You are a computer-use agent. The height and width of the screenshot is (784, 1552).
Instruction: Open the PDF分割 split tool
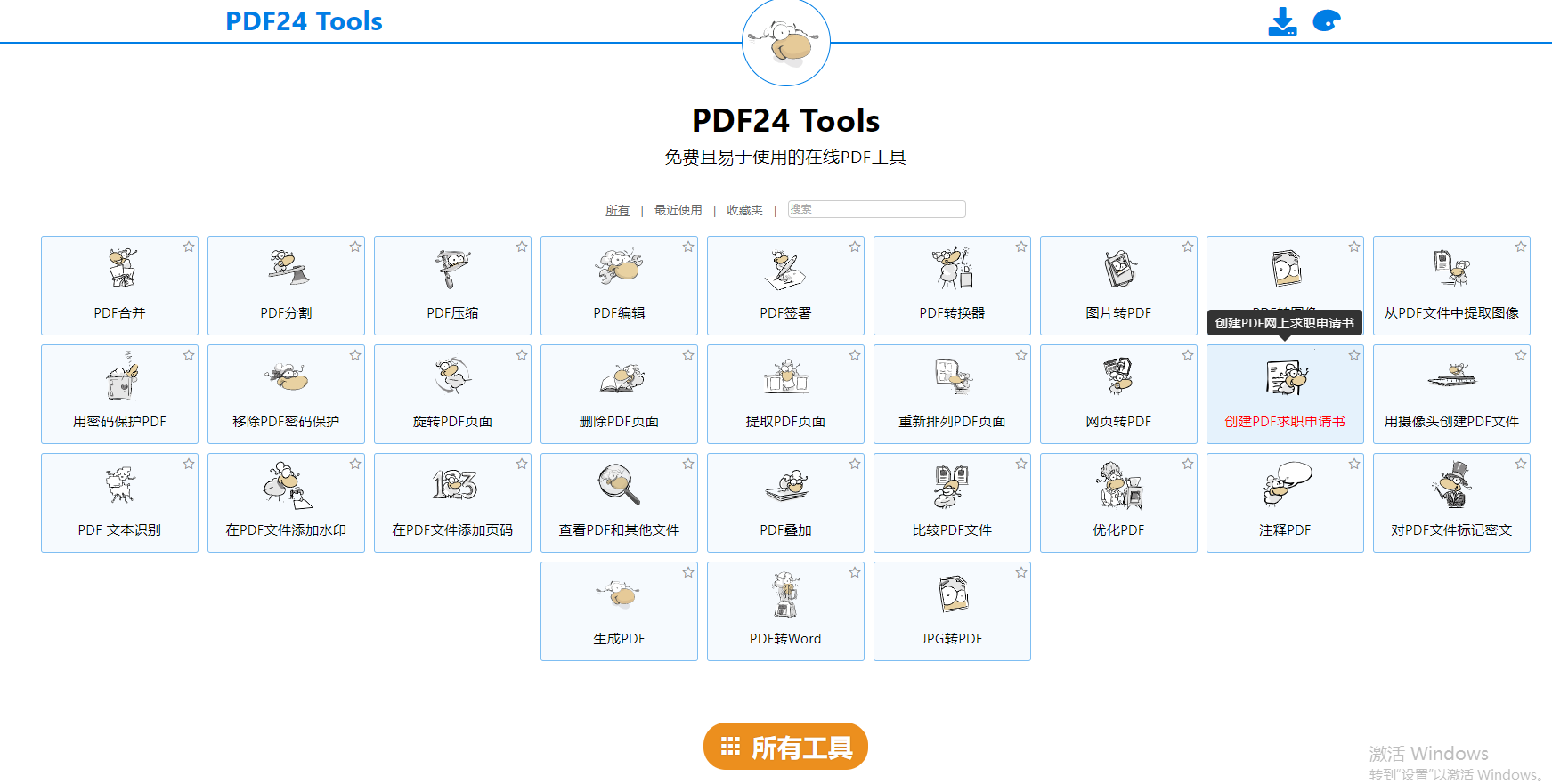(x=286, y=286)
